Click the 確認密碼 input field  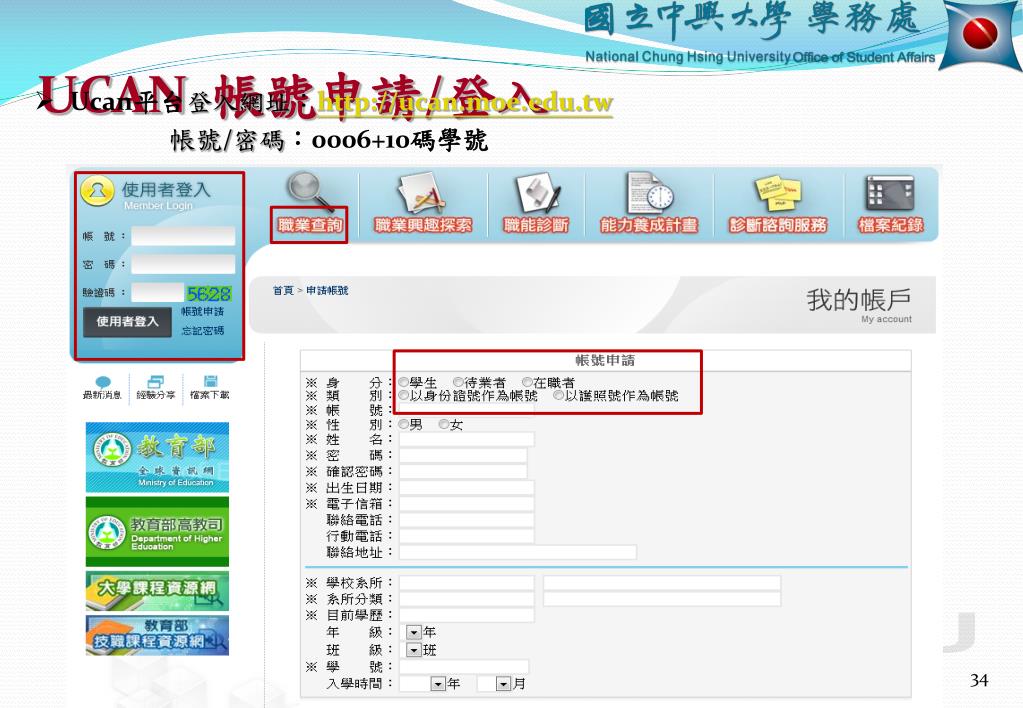tap(463, 471)
